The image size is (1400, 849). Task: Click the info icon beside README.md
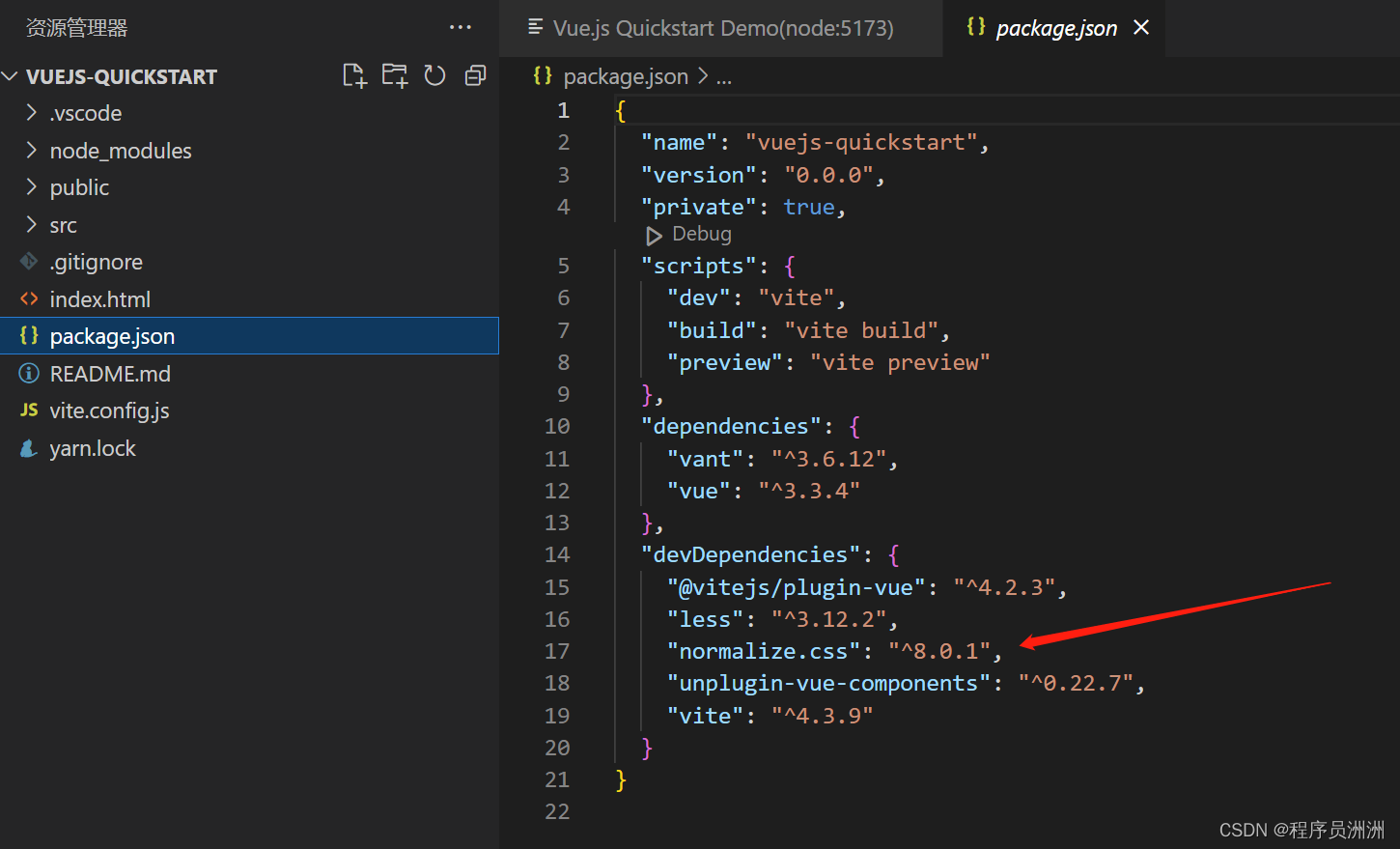tap(29, 373)
